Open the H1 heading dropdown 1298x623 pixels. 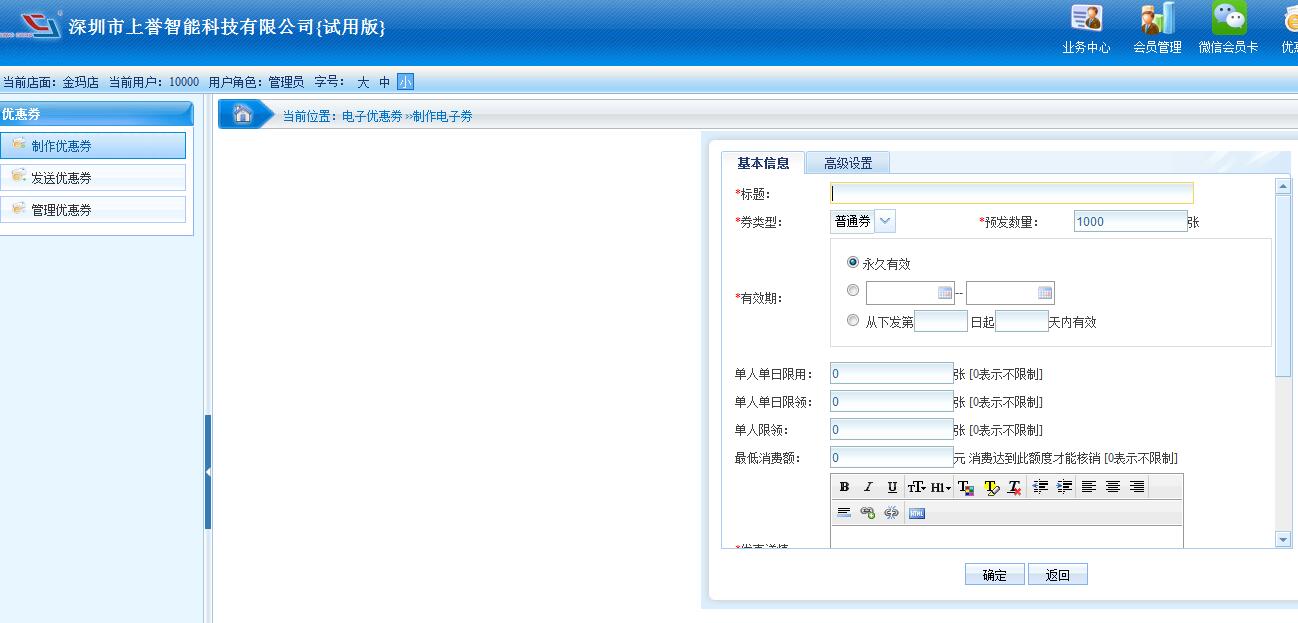pos(941,487)
